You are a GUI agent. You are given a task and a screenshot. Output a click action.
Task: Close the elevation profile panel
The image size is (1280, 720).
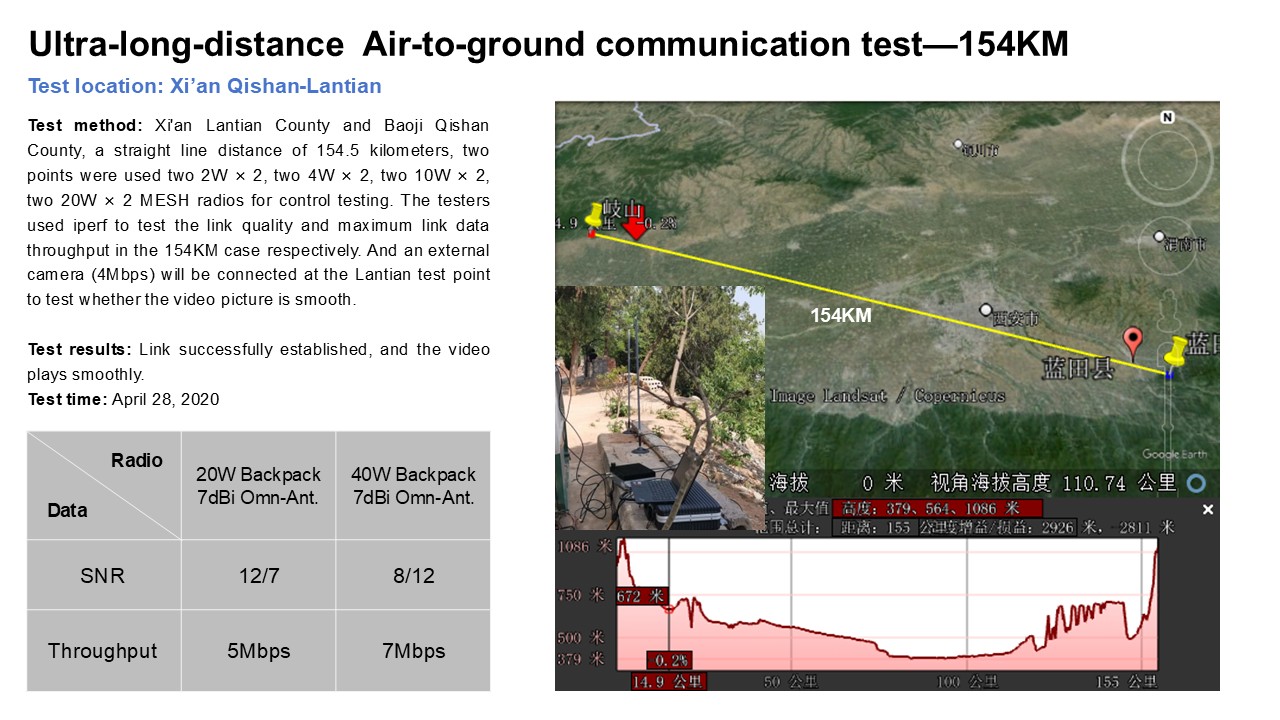tap(1207, 510)
